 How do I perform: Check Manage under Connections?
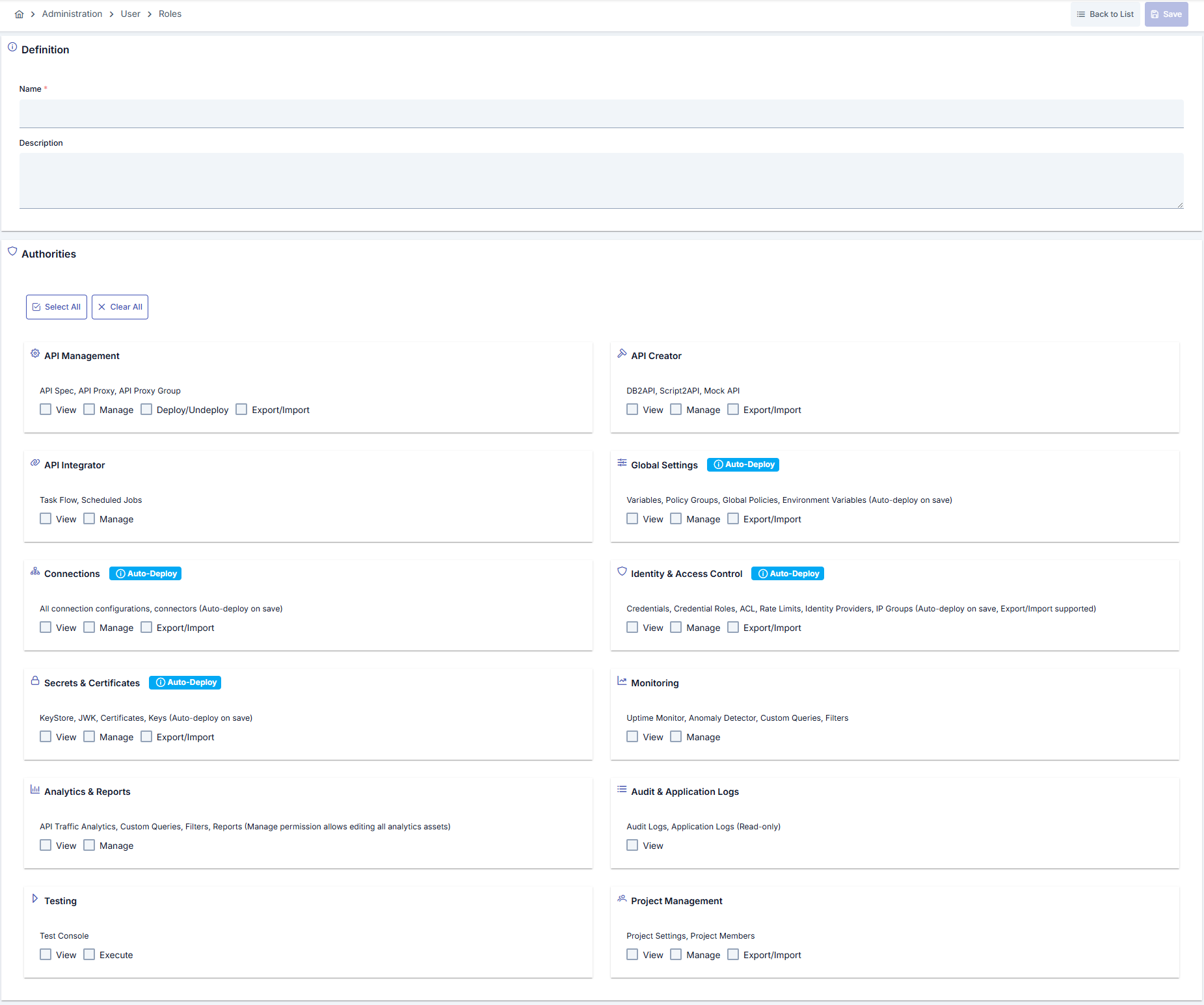point(89,627)
